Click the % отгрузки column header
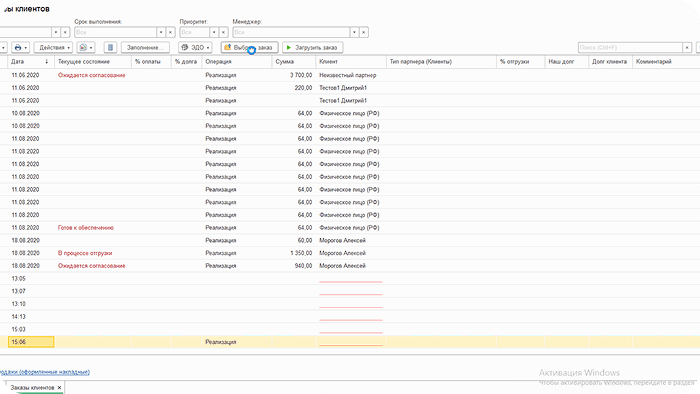This screenshot has width=700, height=394. click(521, 62)
